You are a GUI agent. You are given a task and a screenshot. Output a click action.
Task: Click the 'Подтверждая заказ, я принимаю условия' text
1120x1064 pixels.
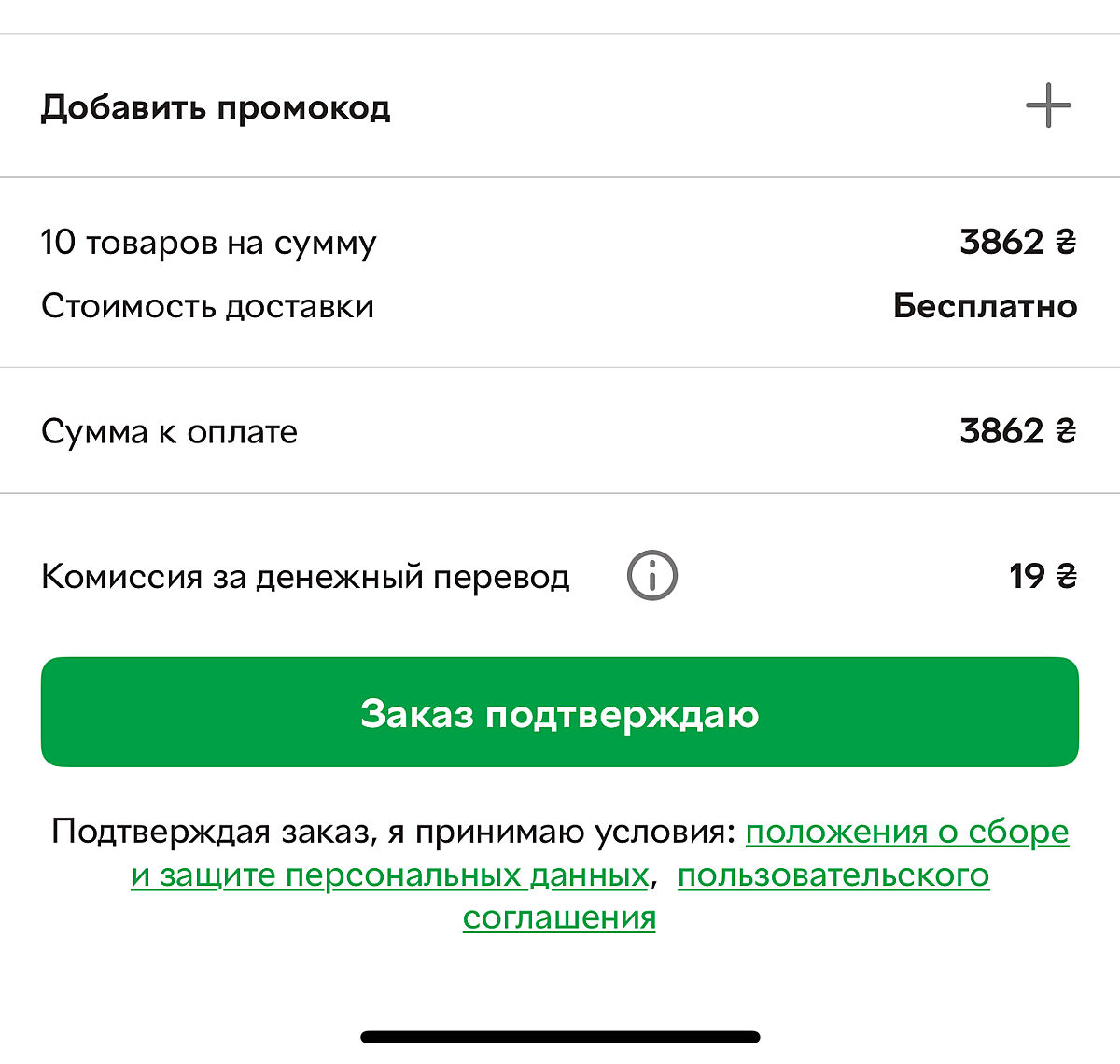point(394,832)
